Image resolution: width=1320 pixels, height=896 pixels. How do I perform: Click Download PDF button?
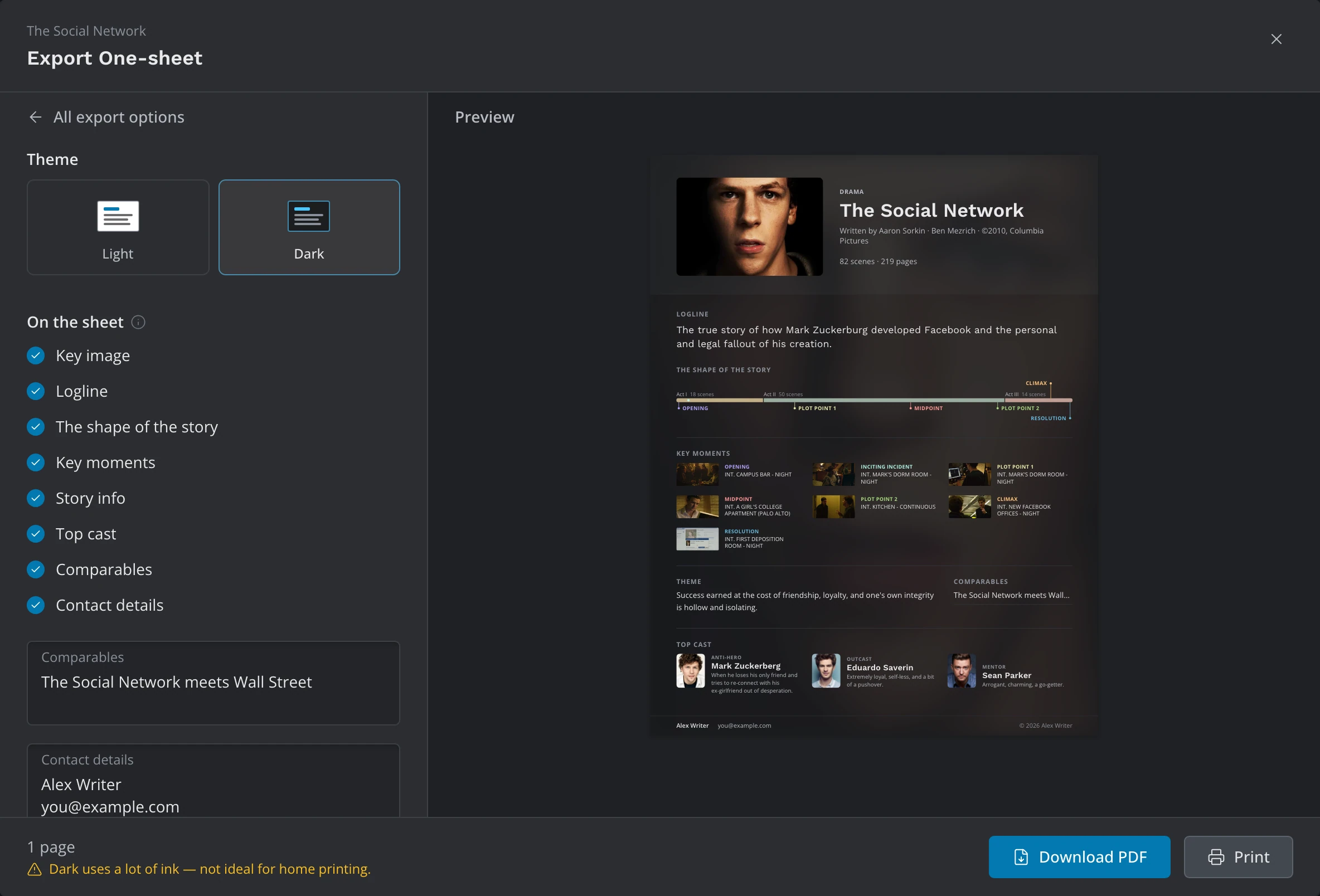(1079, 857)
